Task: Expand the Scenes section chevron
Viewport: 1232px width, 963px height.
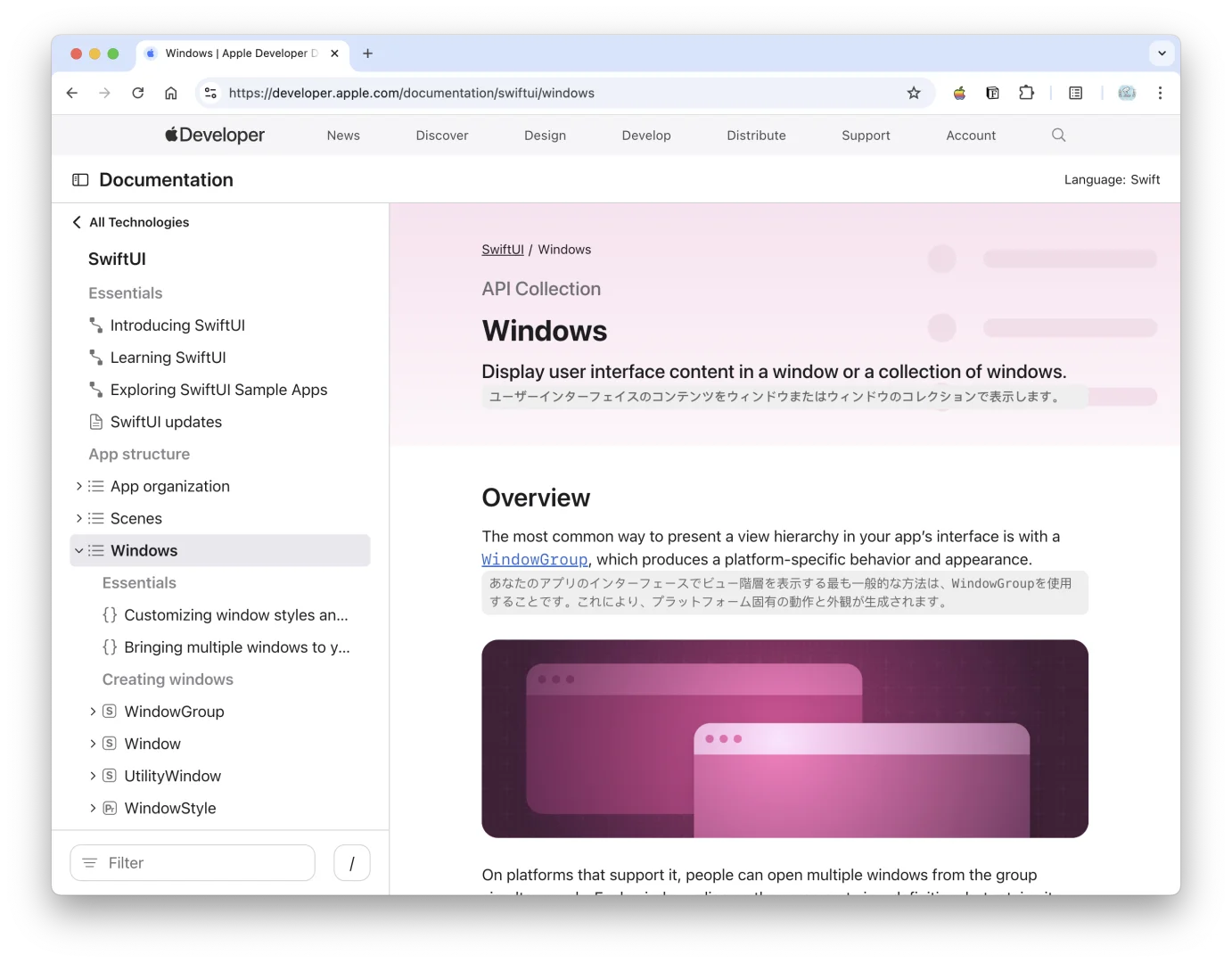Action: (78, 518)
